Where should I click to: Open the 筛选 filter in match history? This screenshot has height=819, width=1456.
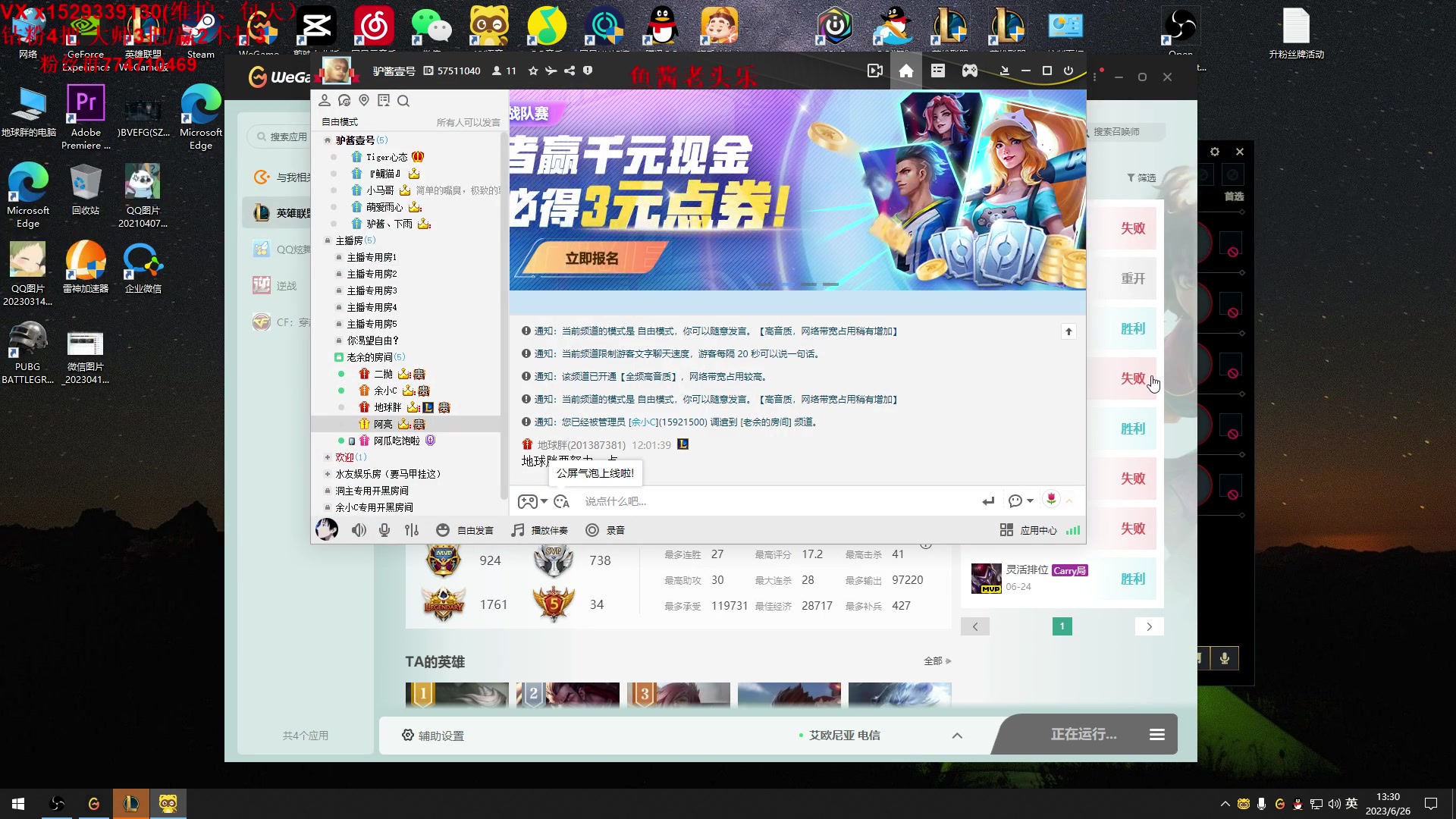(x=1141, y=177)
